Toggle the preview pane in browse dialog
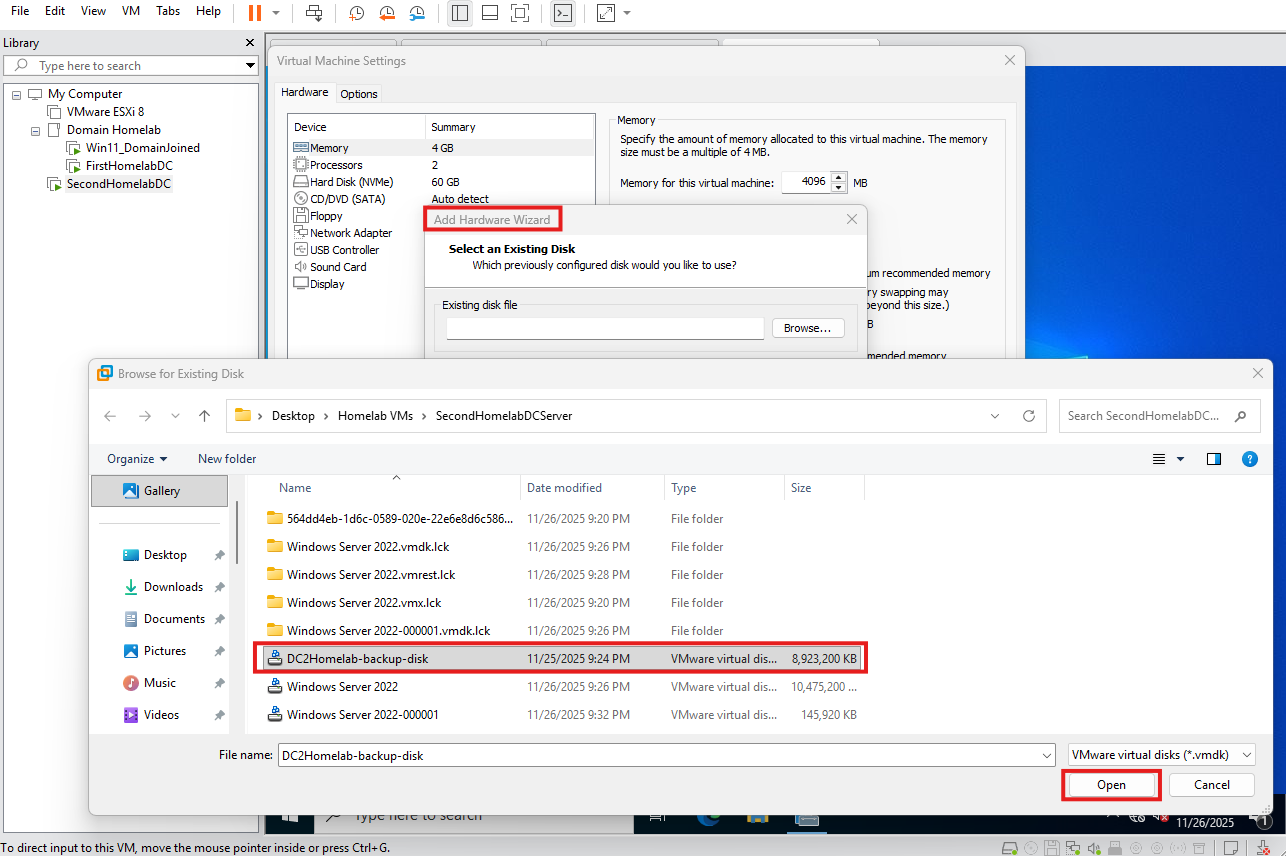Screen dimensions: 1286x856 (1214, 459)
